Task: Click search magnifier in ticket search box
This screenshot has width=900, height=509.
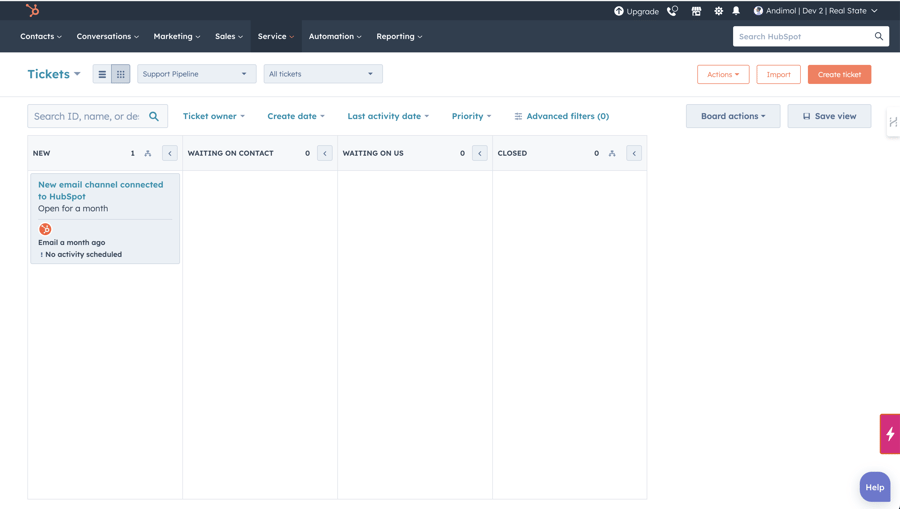Action: 154,116
